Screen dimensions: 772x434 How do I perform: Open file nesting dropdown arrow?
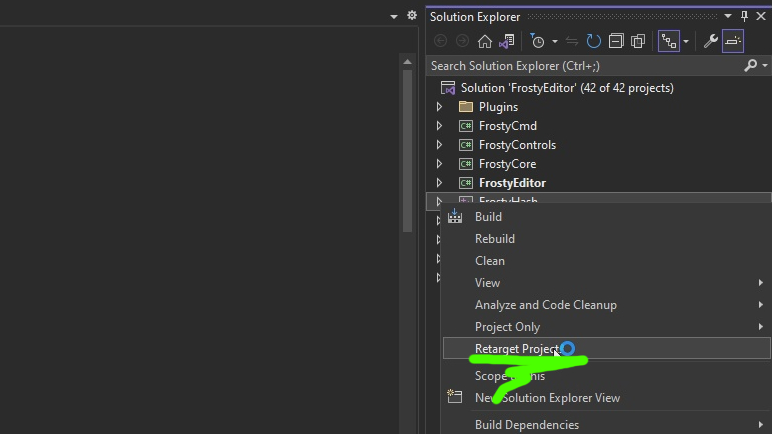coord(686,41)
